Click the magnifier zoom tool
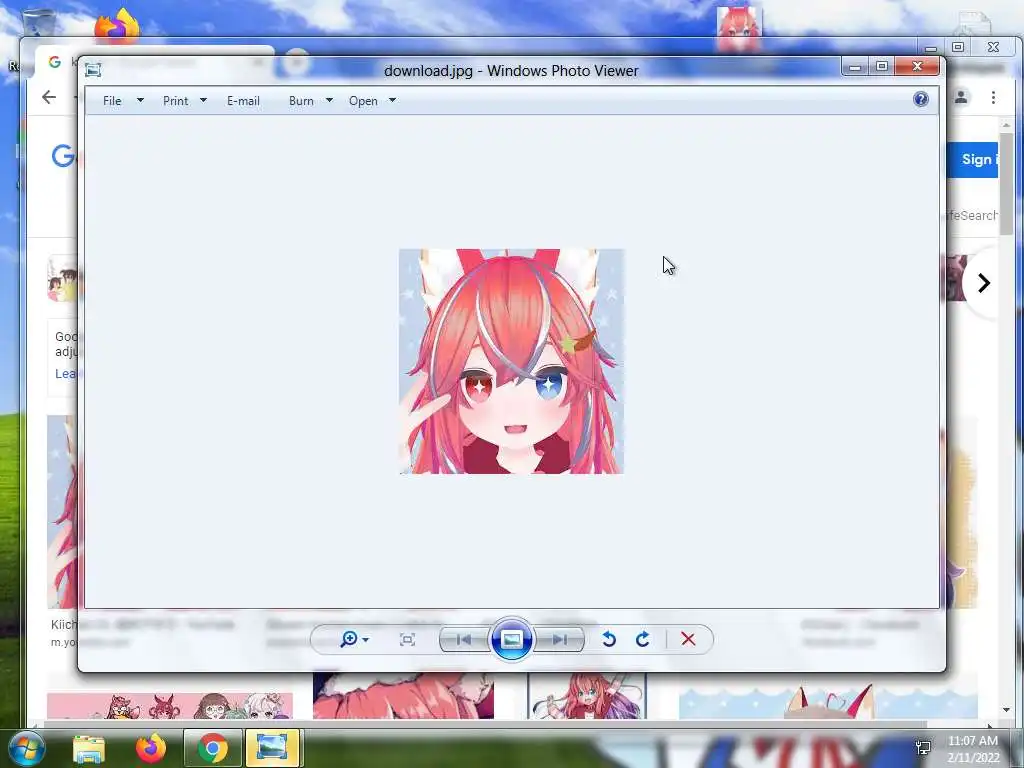Image resolution: width=1024 pixels, height=768 pixels. tap(349, 639)
